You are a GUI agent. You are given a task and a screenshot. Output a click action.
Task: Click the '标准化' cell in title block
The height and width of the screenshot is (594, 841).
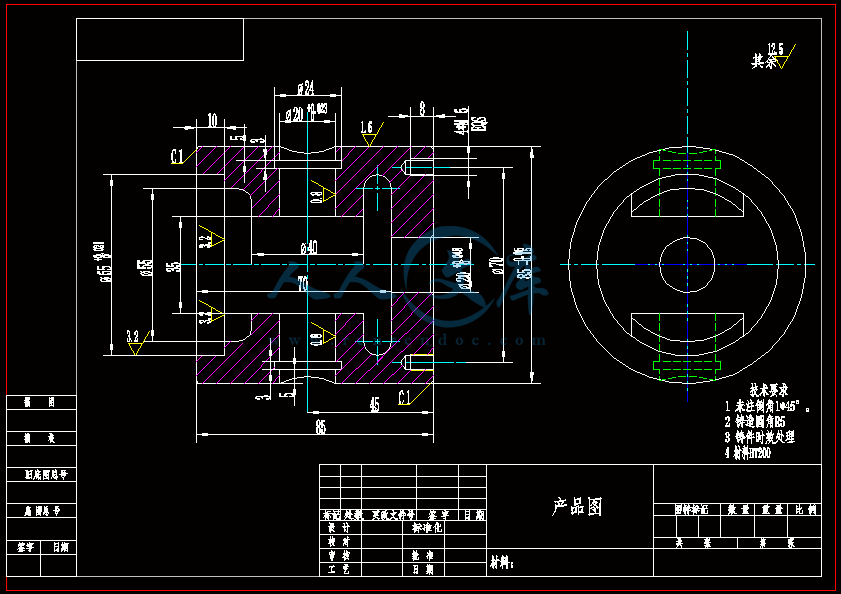[x=426, y=528]
